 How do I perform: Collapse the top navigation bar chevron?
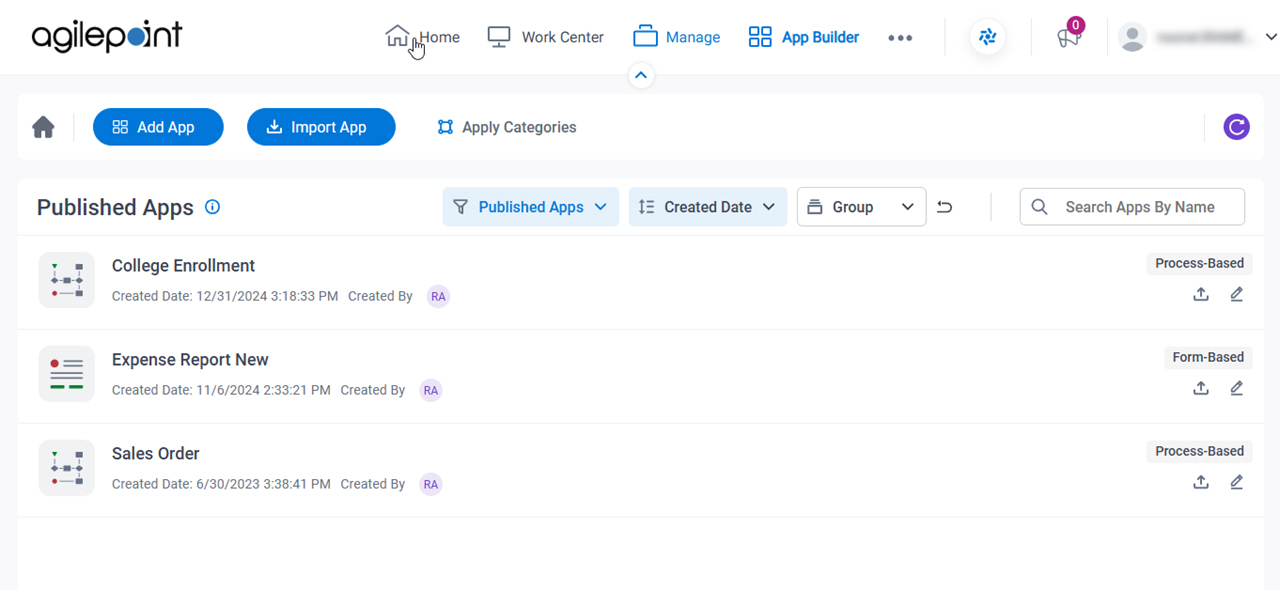pos(641,75)
